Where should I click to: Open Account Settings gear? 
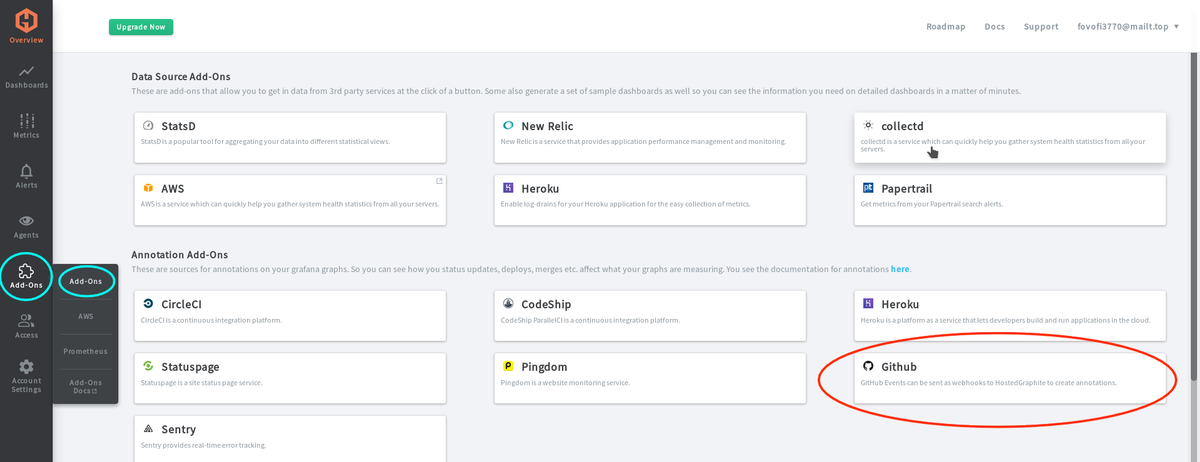pyautogui.click(x=26, y=376)
